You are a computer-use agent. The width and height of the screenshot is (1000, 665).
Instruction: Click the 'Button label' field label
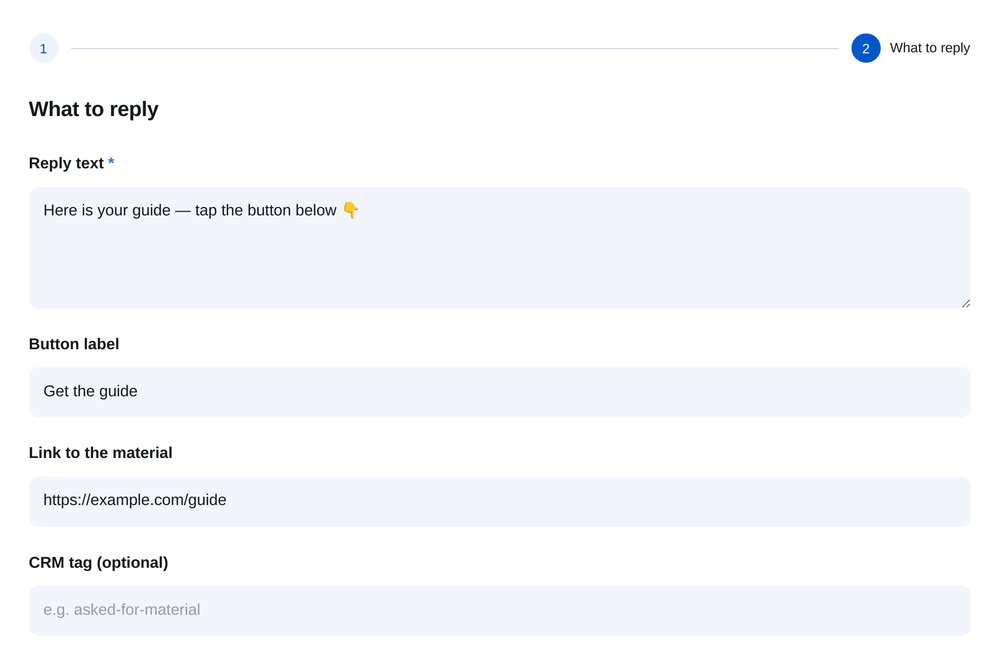point(74,344)
